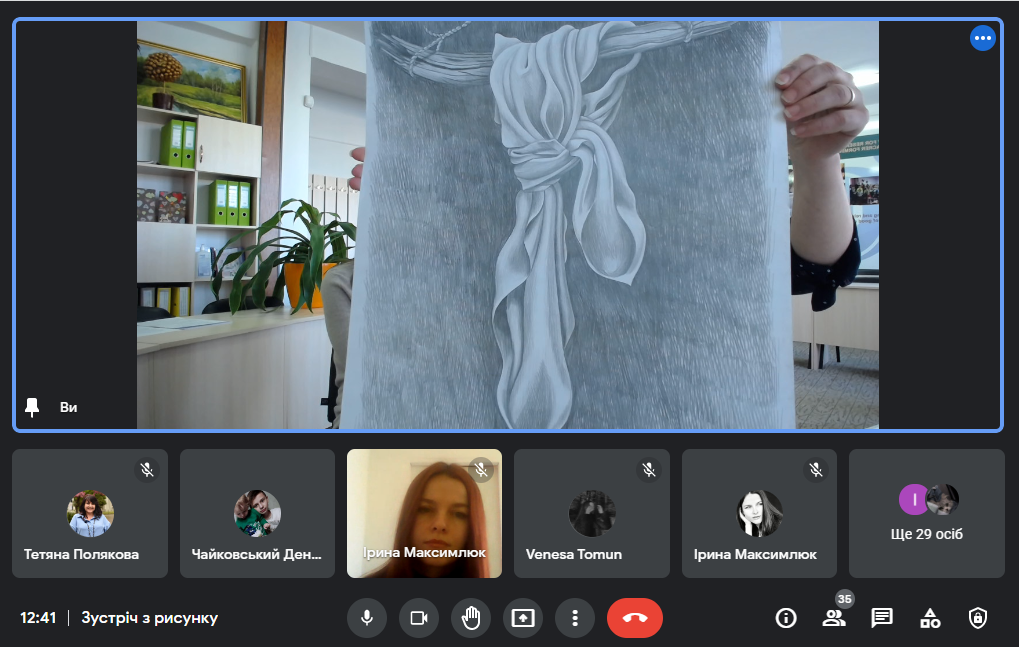This screenshot has height=647, width=1019.
Task: Open the meeting details info icon
Action: coord(786,618)
